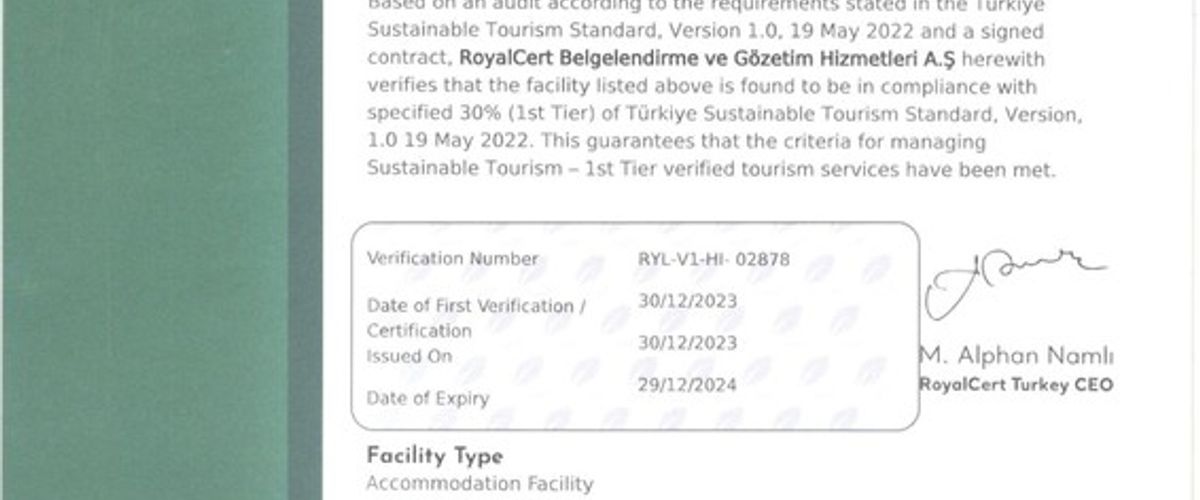
Task: Click the word 'Certification' under First Verification
Action: coord(418,331)
